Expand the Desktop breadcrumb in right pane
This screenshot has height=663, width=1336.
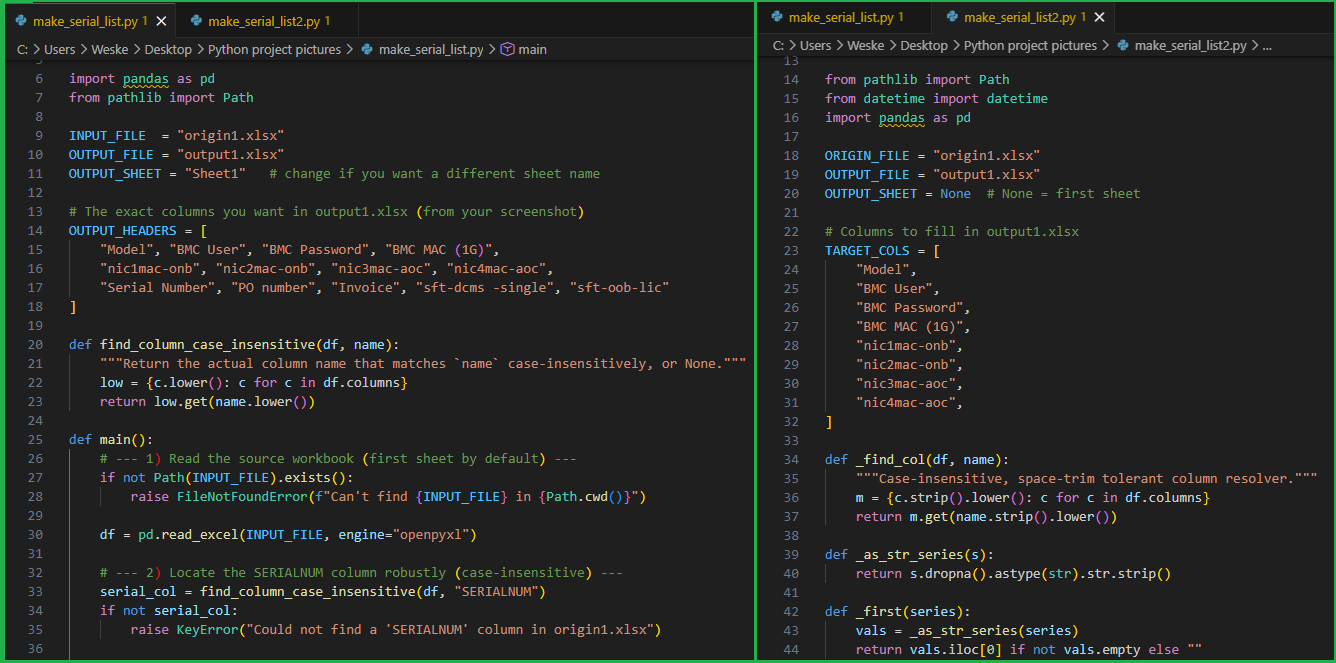[924, 45]
